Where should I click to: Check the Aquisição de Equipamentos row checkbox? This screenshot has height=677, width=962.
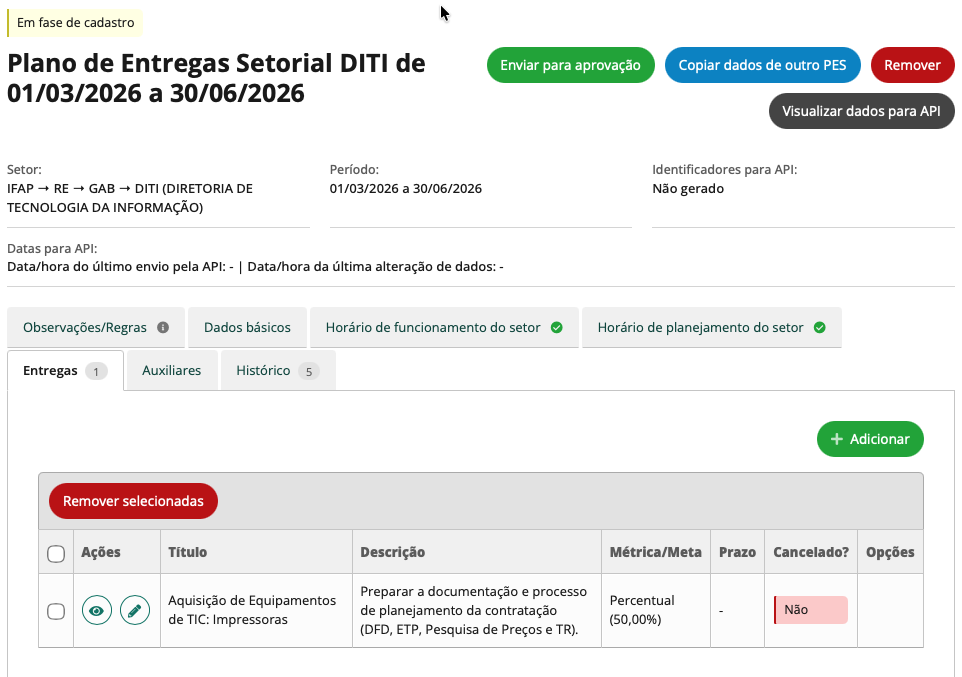click(56, 611)
